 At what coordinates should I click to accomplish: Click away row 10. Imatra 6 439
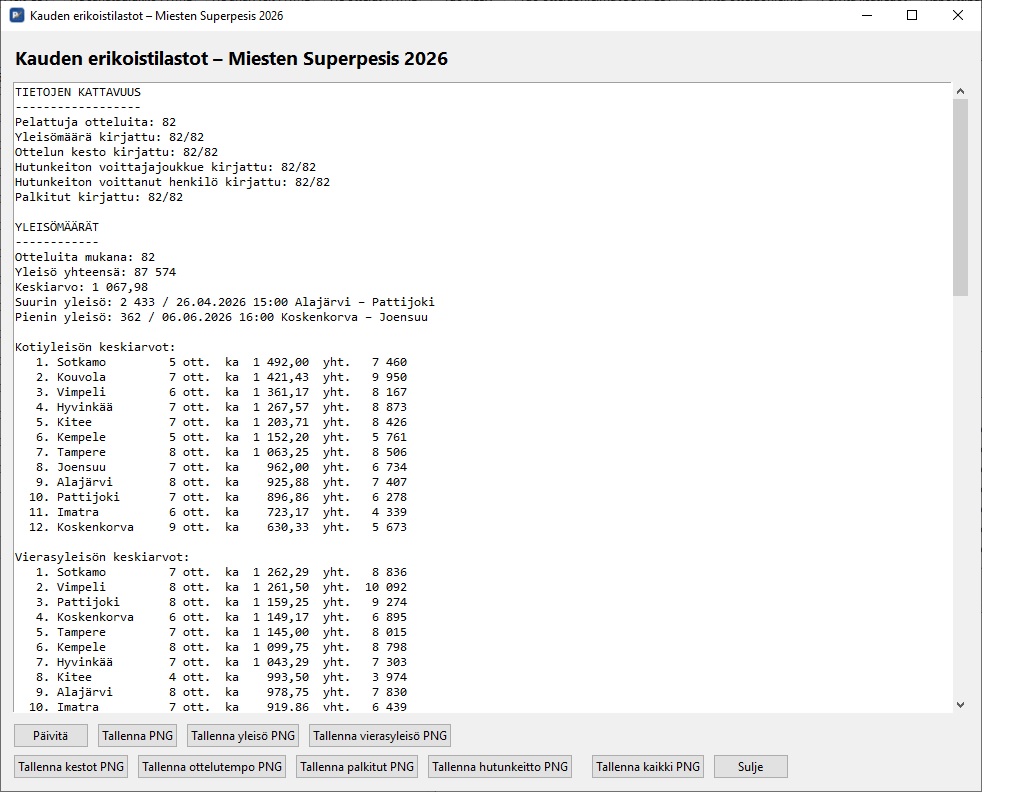217,707
